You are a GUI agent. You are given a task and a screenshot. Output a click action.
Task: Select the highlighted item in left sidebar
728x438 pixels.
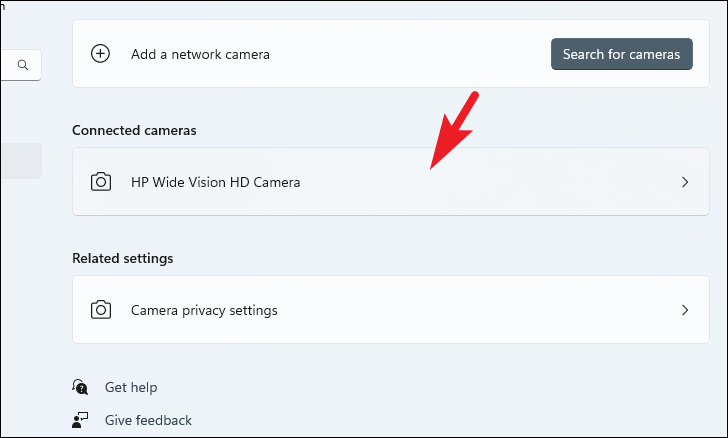pos(20,161)
